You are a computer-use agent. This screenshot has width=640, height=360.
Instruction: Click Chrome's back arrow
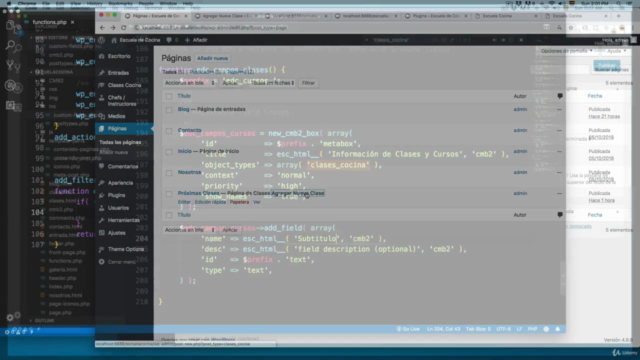pos(102,27)
